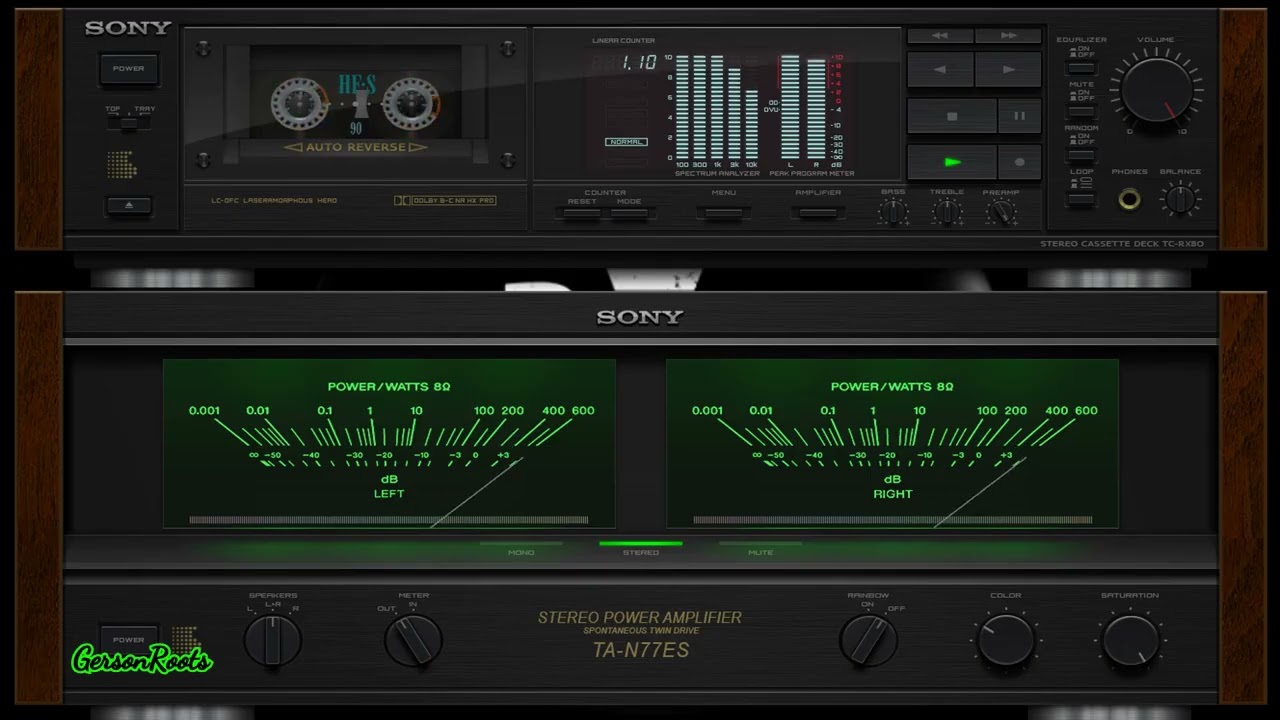The height and width of the screenshot is (720, 1280).
Task: Select the Mono mode indicator
Action: point(521,549)
